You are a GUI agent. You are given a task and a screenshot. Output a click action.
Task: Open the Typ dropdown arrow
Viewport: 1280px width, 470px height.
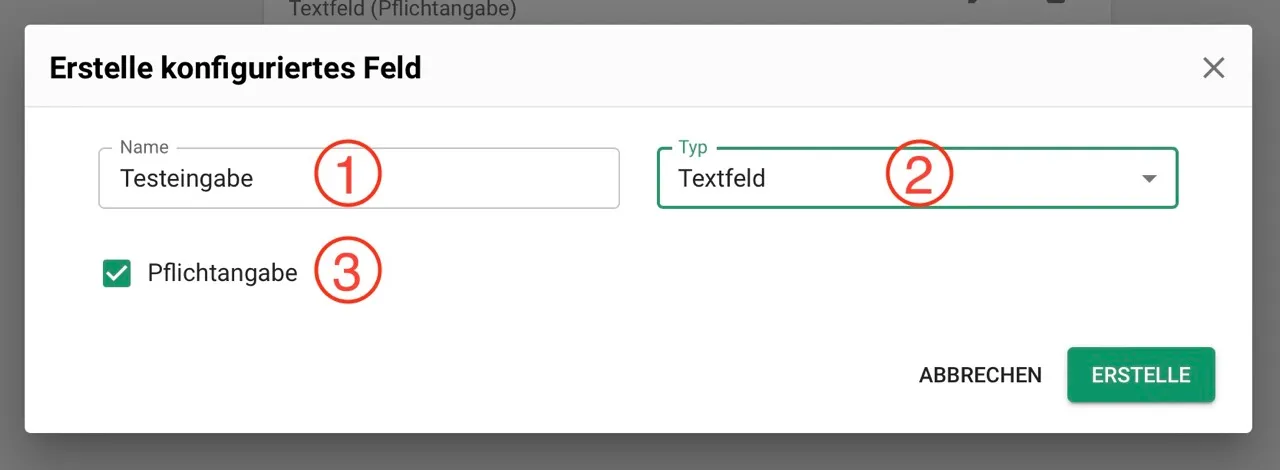click(x=1149, y=179)
